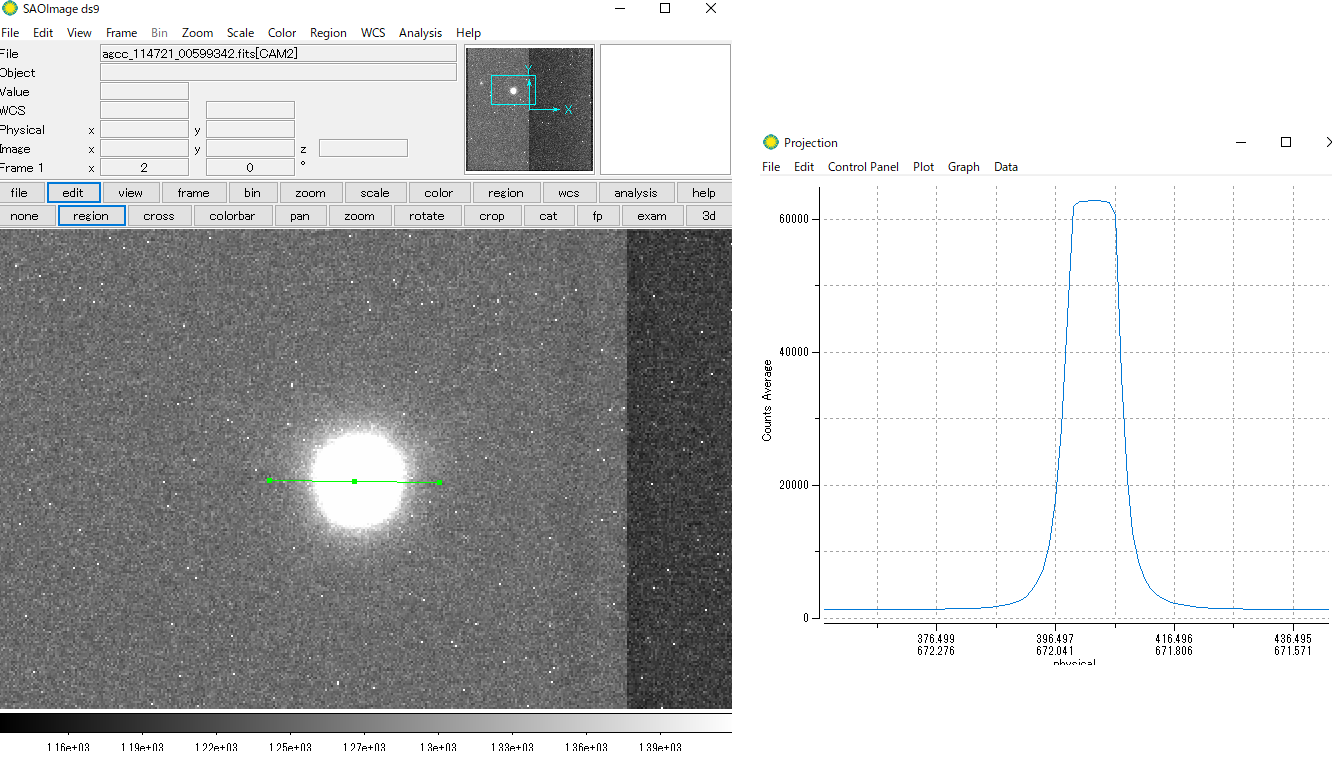Viewport: 1332px width, 774px height.
Task: Select the 'exam' edit mode button
Action: pos(652,216)
